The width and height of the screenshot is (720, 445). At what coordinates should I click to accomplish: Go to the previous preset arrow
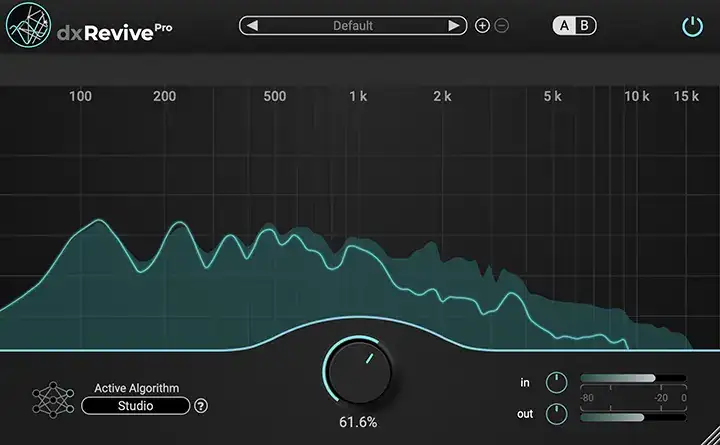click(252, 26)
